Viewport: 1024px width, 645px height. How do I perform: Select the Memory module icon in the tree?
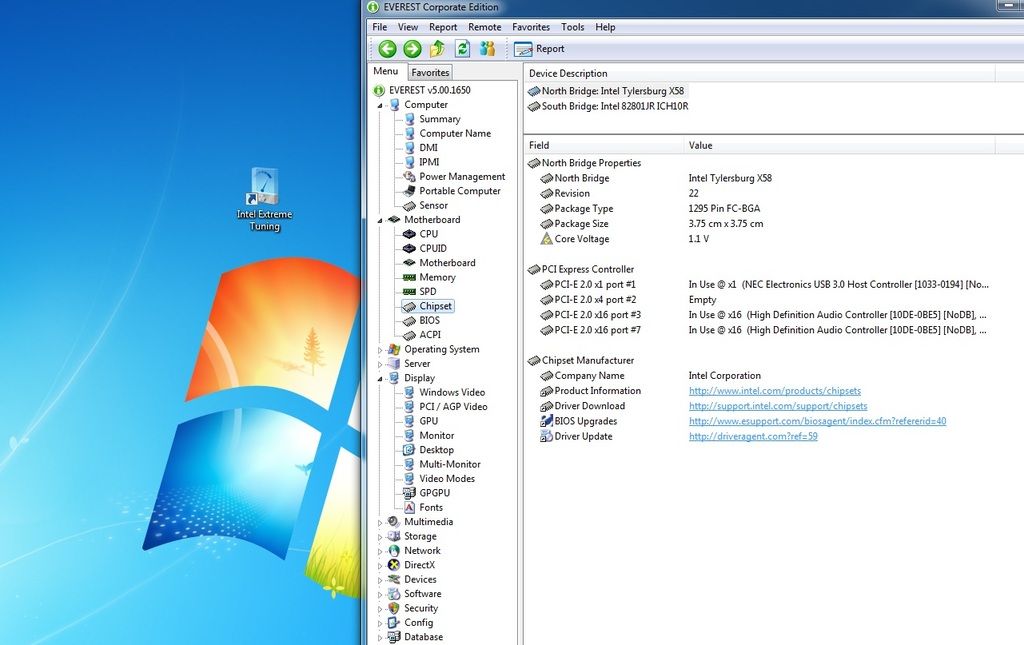409,277
